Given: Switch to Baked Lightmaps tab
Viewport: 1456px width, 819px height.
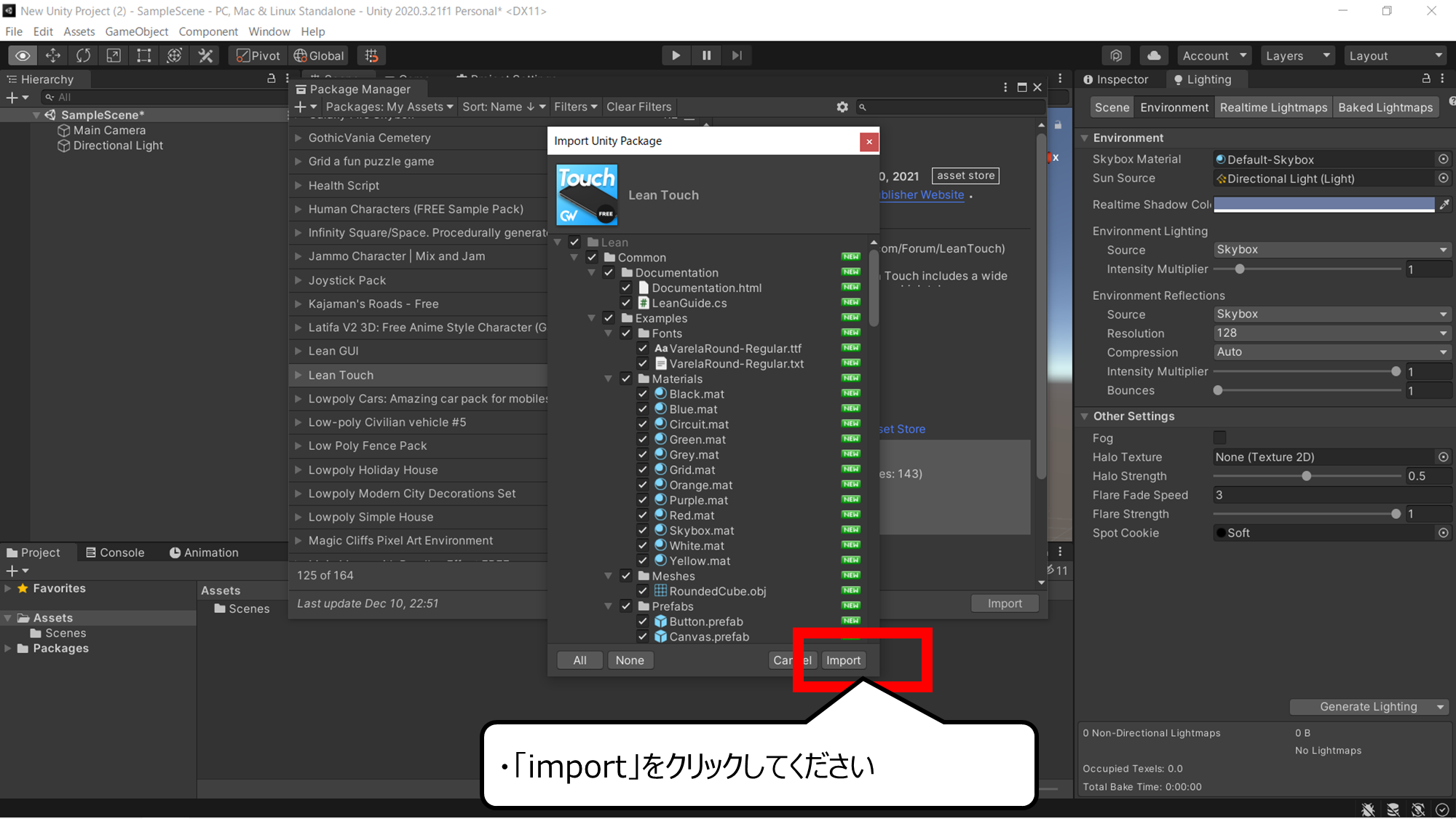Looking at the screenshot, I should click(1385, 107).
